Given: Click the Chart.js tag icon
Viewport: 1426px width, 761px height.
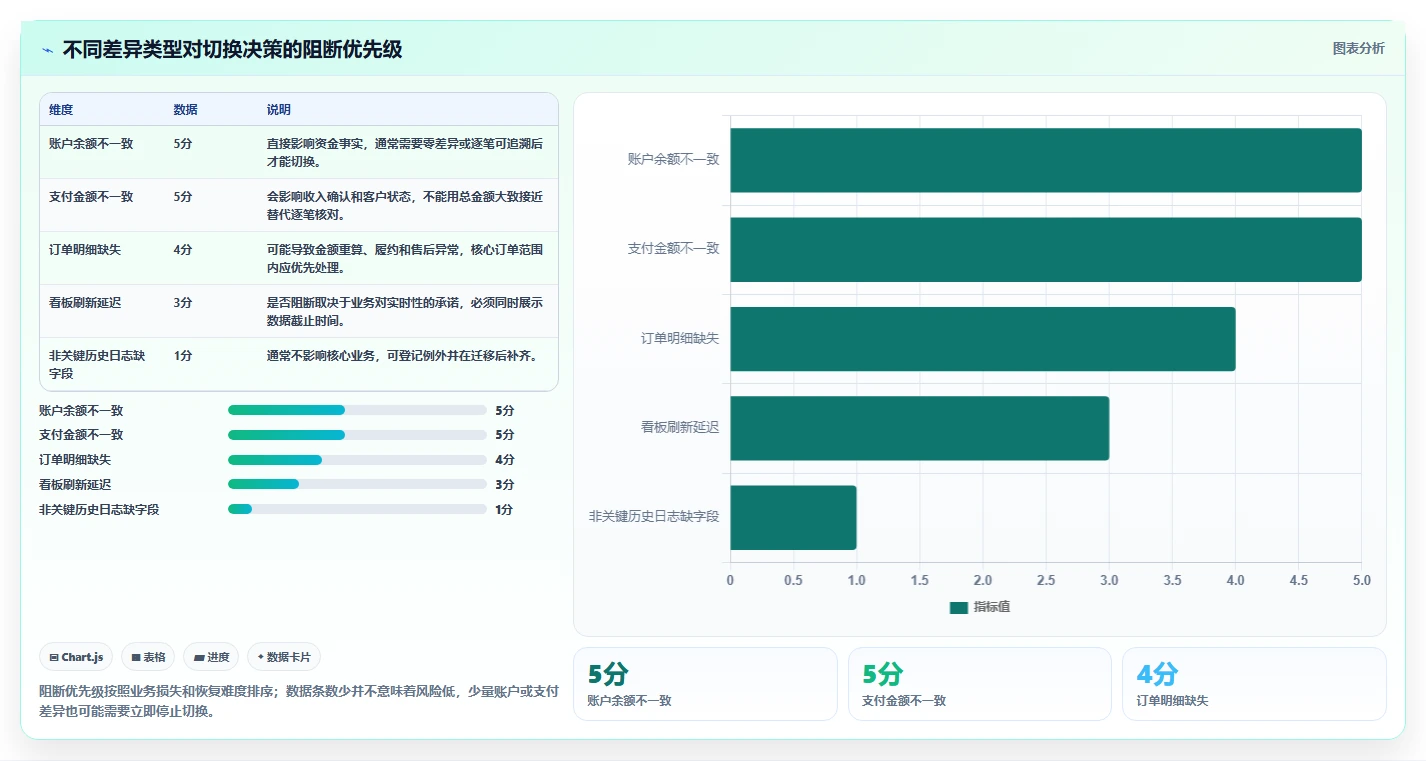Looking at the screenshot, I should (54, 657).
